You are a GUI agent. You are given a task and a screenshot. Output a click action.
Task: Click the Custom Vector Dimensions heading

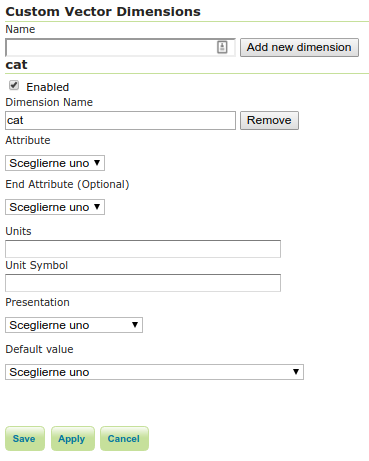click(x=103, y=12)
